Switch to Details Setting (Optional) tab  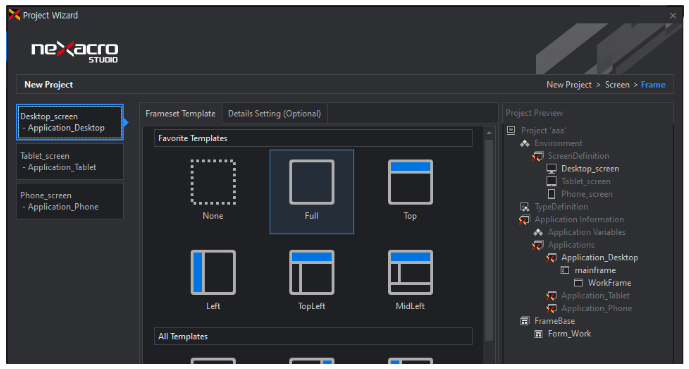point(275,114)
